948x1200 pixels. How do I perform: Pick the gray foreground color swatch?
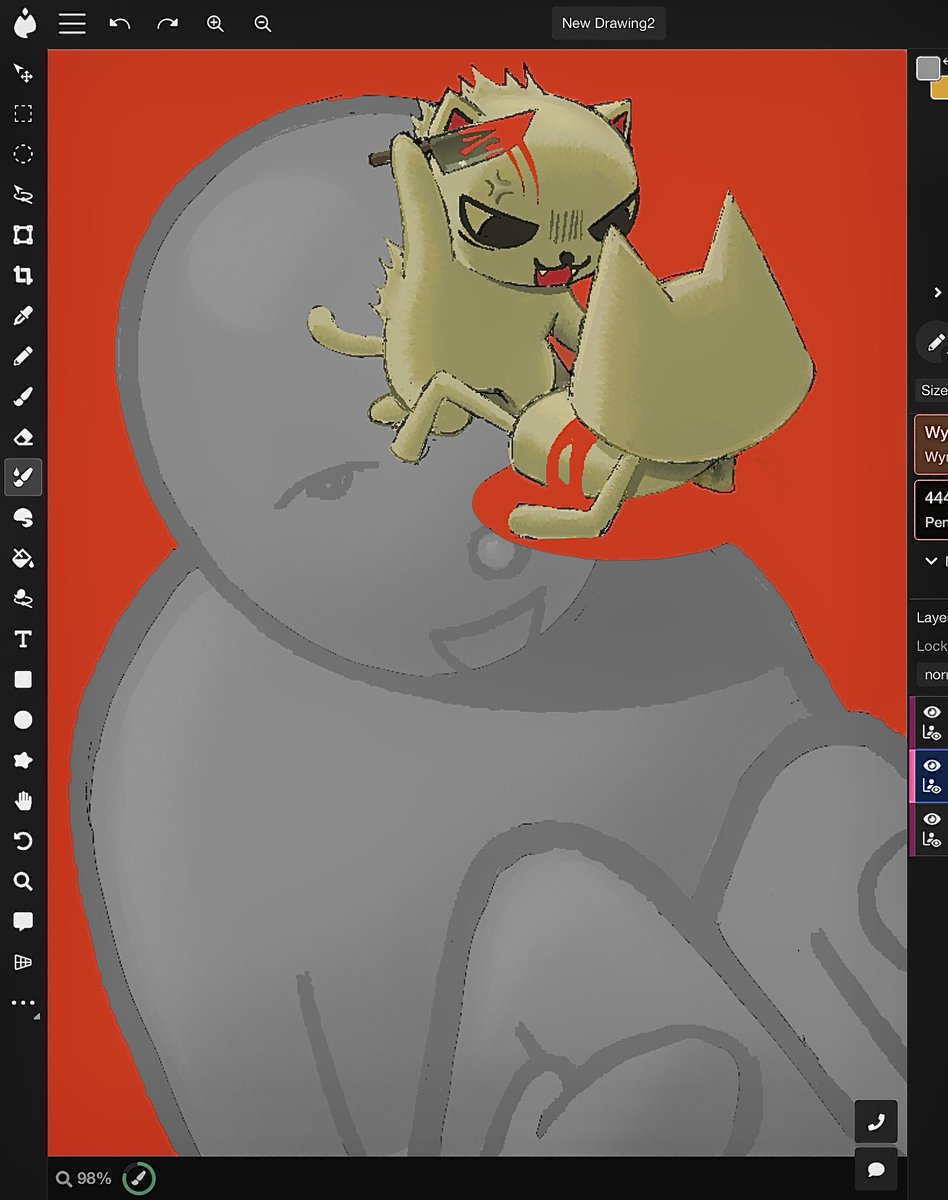(928, 68)
